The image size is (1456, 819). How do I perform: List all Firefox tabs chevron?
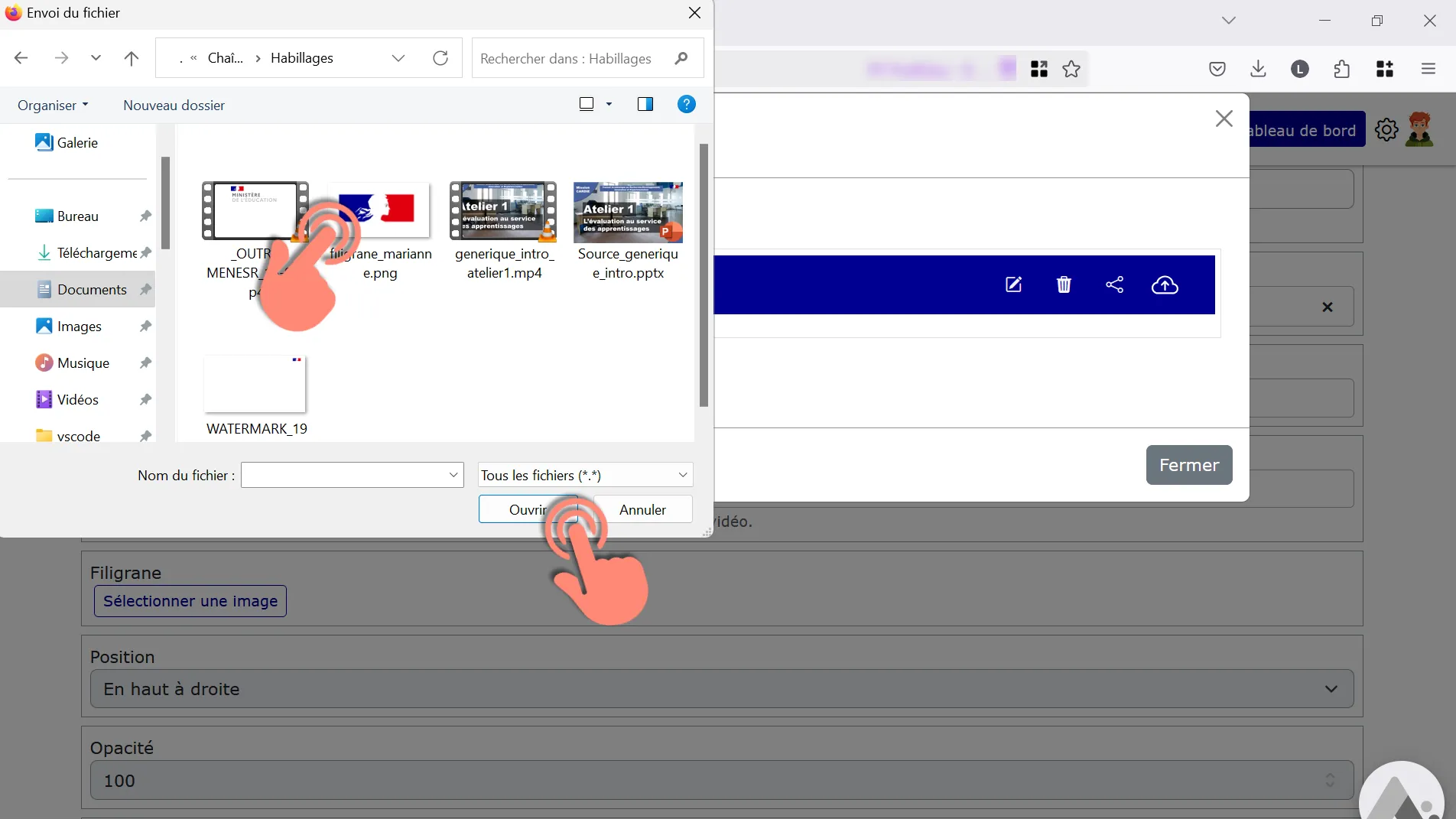(x=1229, y=21)
